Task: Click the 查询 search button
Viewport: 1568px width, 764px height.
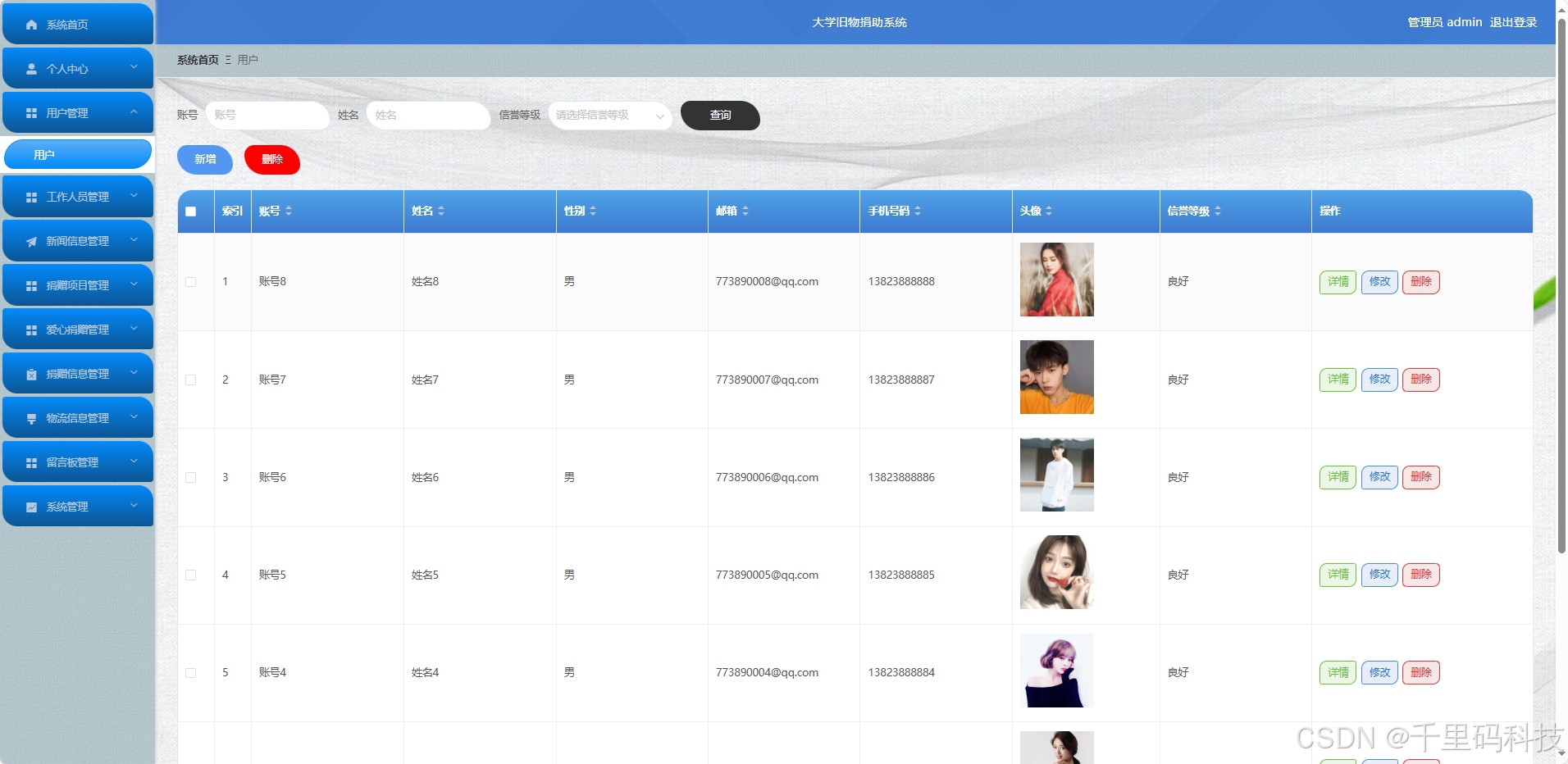Action: (x=720, y=116)
